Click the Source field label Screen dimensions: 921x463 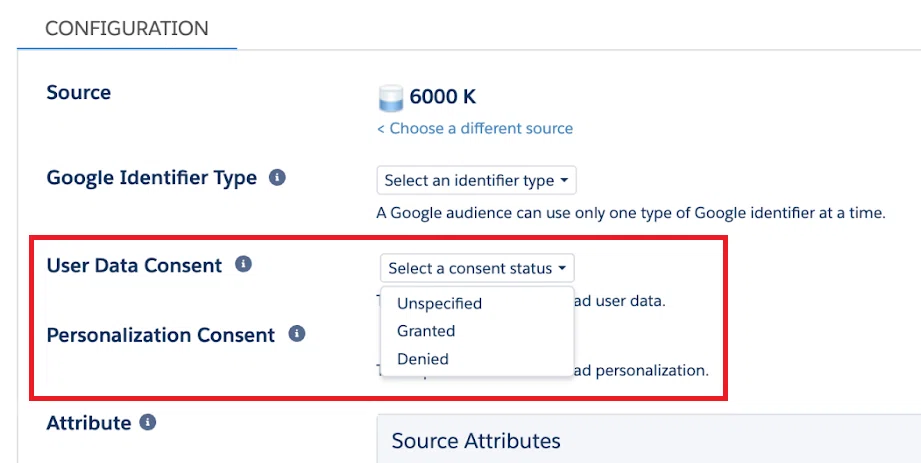pyautogui.click(x=79, y=92)
